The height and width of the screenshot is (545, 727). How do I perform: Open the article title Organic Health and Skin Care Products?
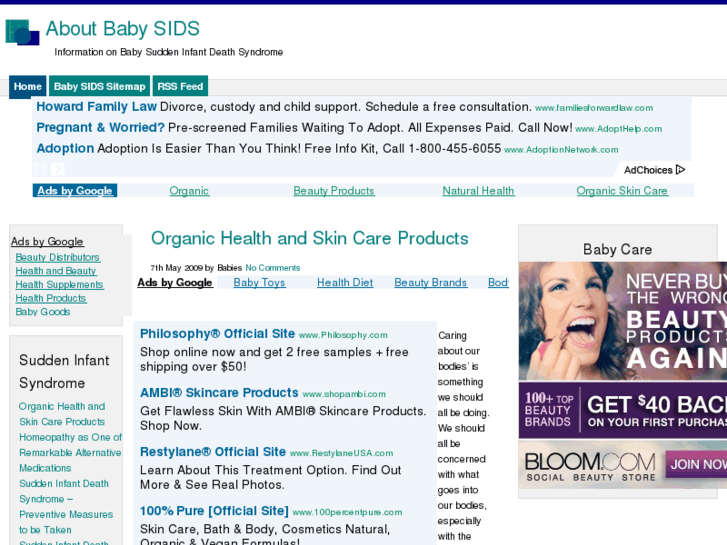point(310,238)
